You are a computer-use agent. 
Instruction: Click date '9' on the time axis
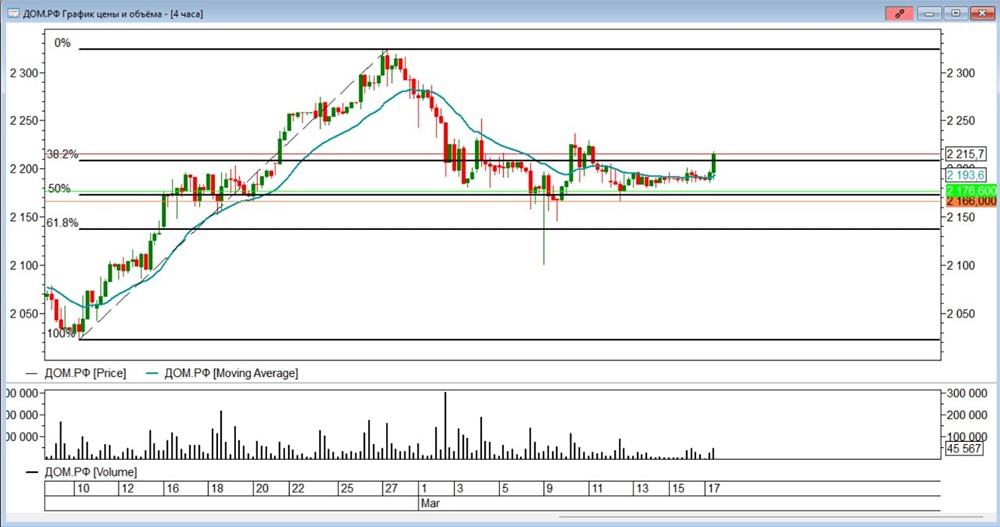[x=549, y=489]
